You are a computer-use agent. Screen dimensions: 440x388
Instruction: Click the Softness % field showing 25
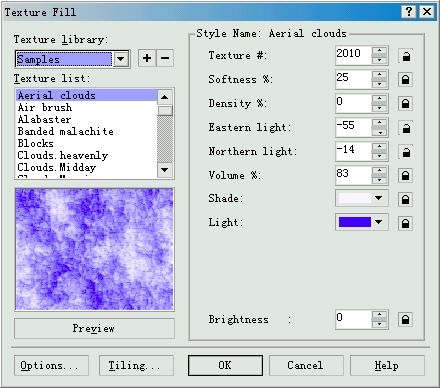click(353, 79)
